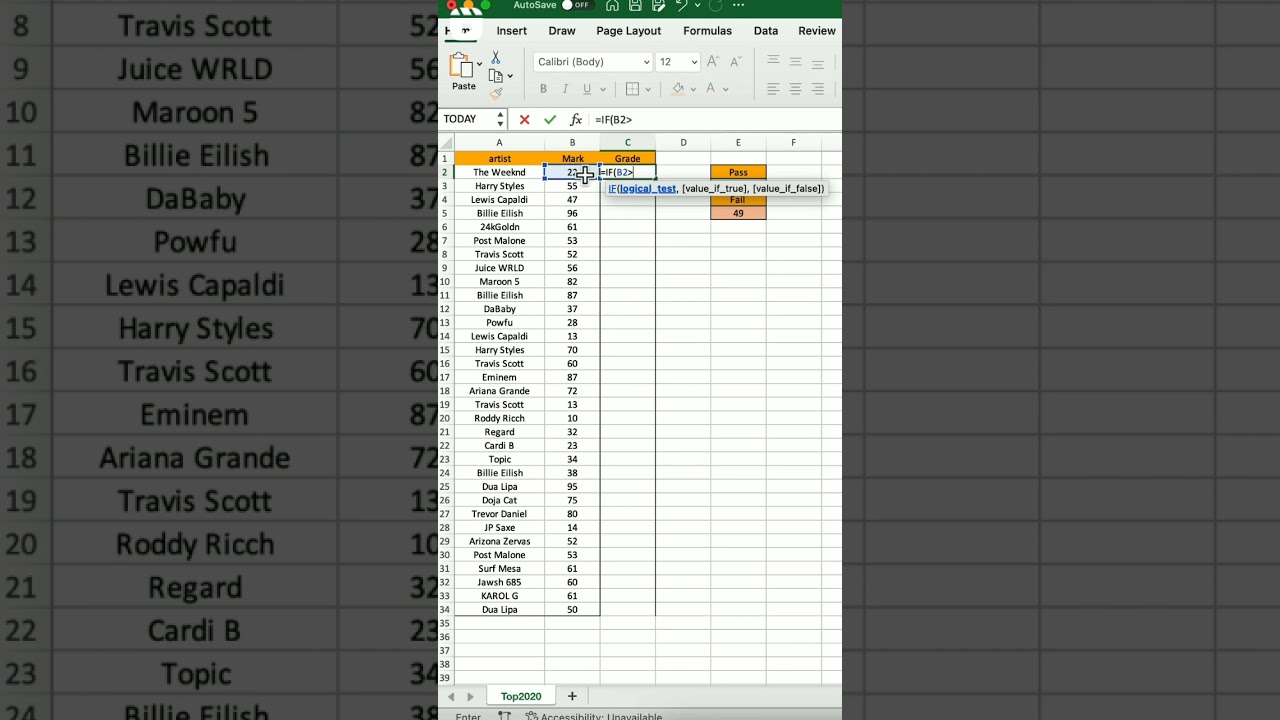Click the fx Insert Function icon
The width and height of the screenshot is (1280, 720).
[576, 119]
